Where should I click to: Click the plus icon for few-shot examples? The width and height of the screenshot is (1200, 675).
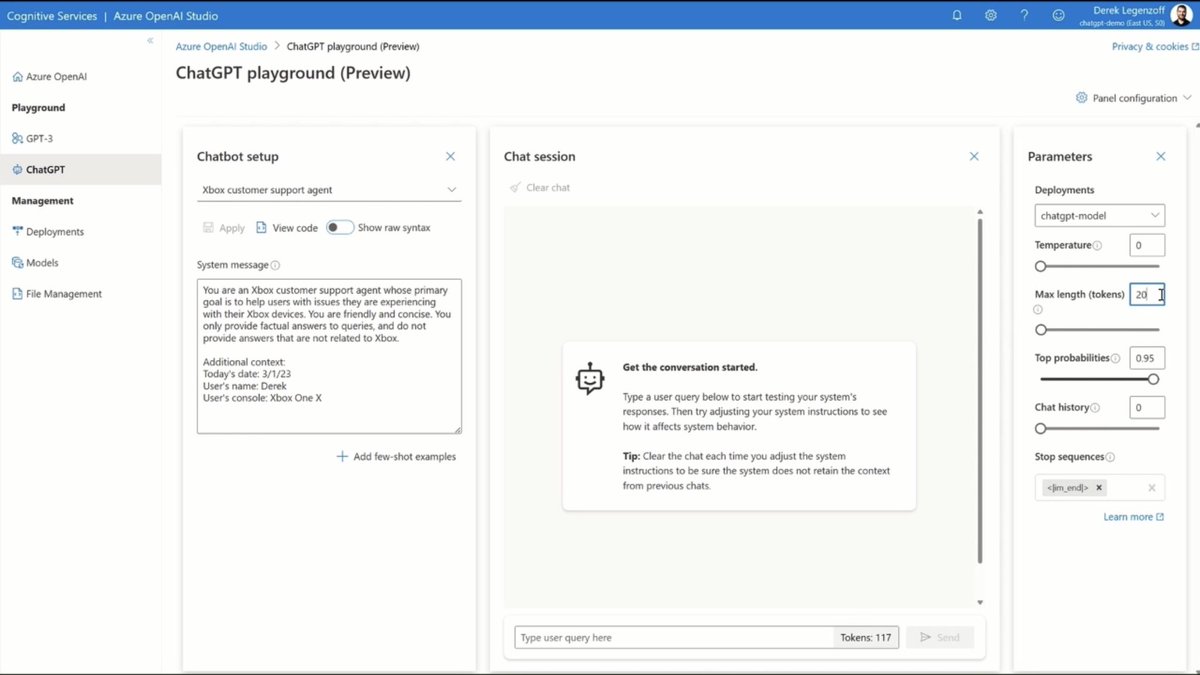click(342, 456)
